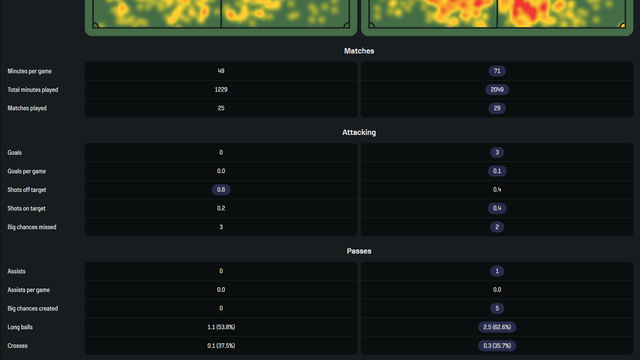This screenshot has width=640, height=360.
Task: Click highlighted big chances created value 5
Action: point(497,309)
